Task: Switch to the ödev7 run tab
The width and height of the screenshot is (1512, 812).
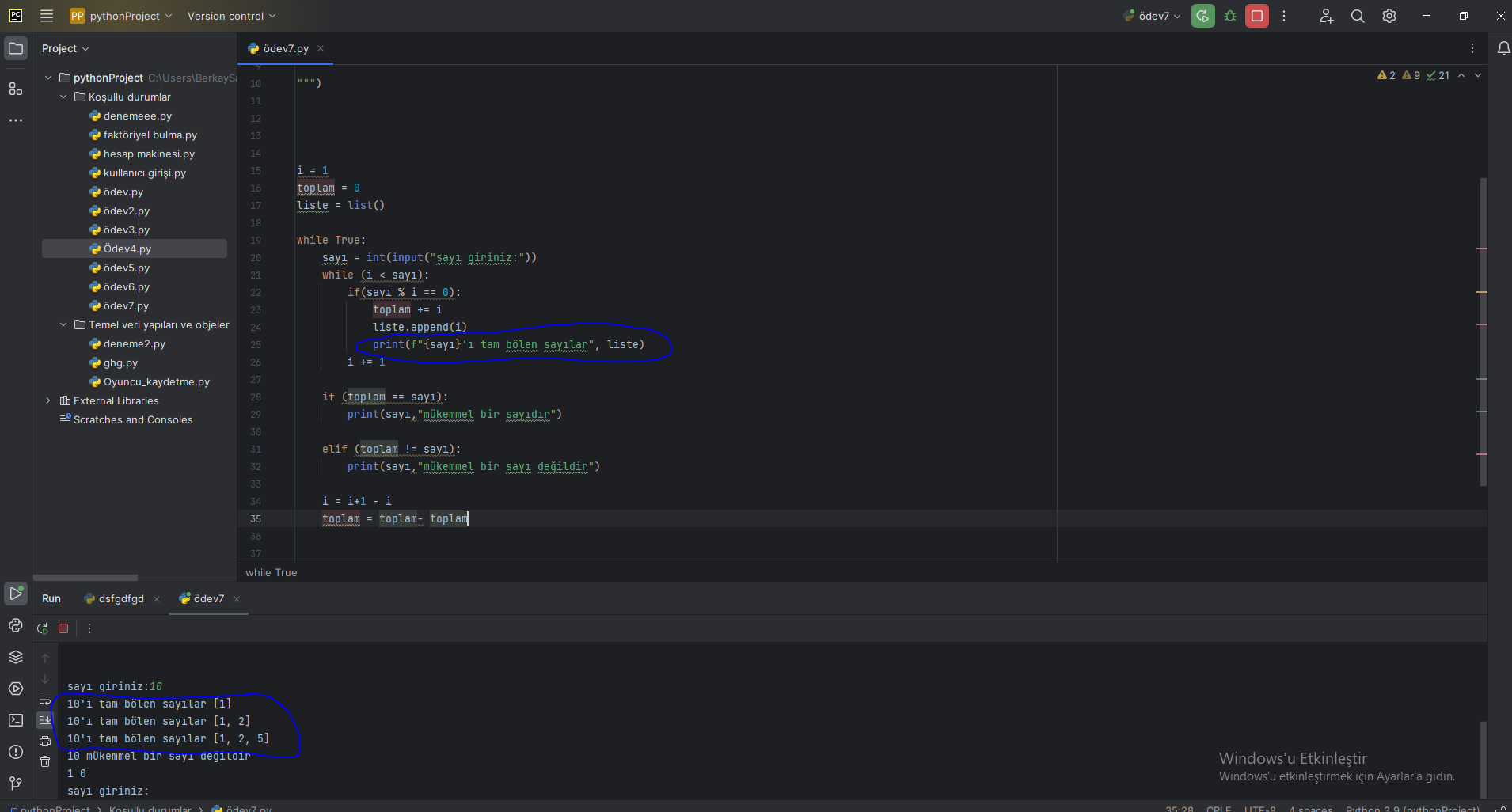Action: [x=209, y=598]
